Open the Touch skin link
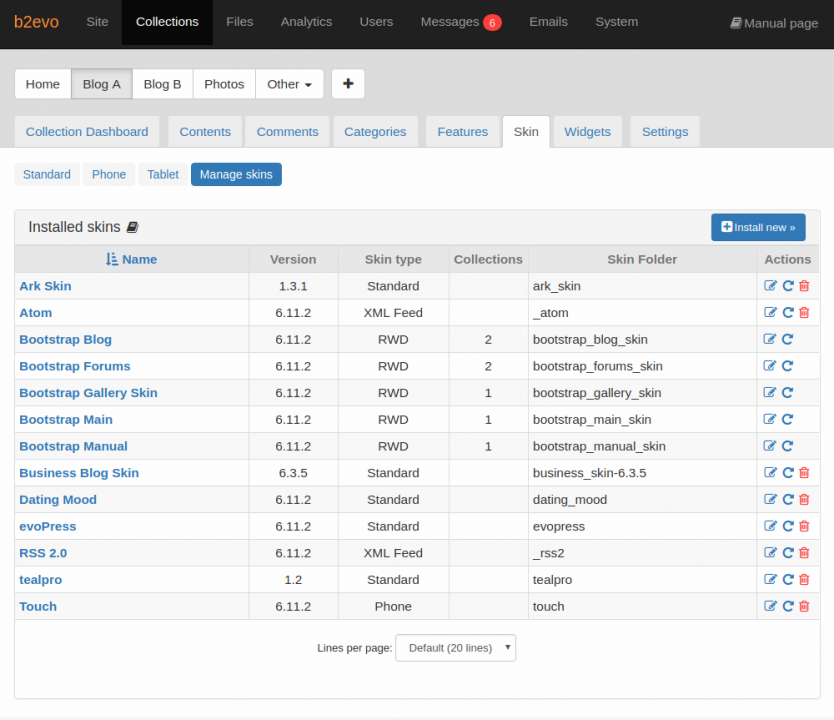This screenshot has height=720, width=834. coord(38,606)
